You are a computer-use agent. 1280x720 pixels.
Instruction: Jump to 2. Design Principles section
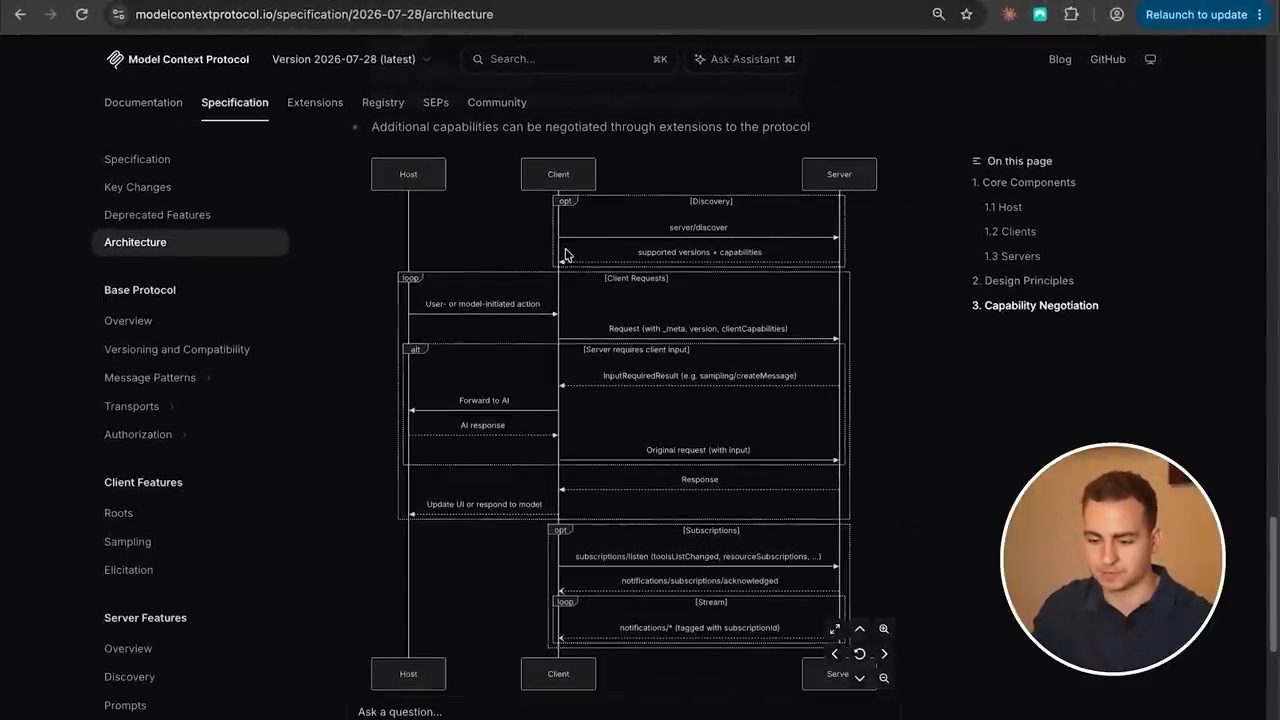pos(1023,280)
